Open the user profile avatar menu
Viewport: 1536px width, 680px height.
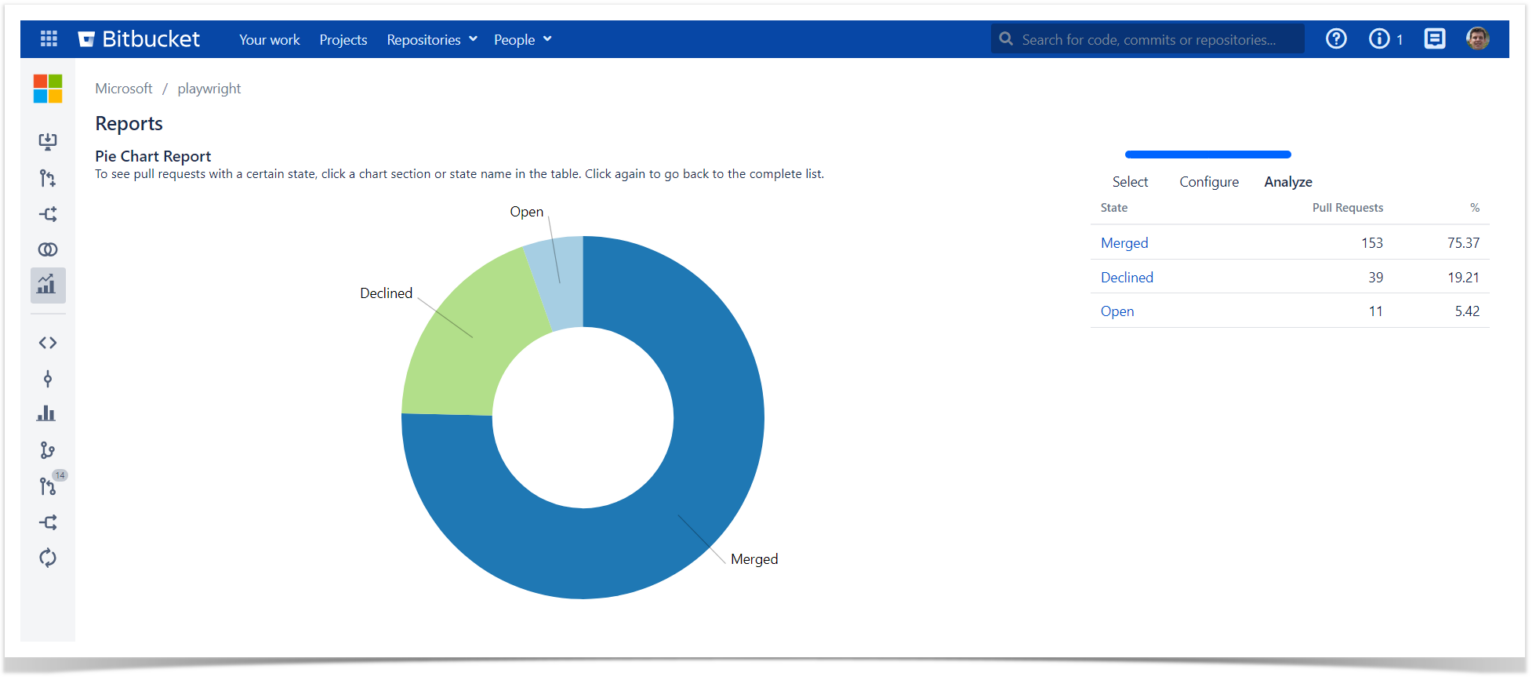[x=1477, y=39]
